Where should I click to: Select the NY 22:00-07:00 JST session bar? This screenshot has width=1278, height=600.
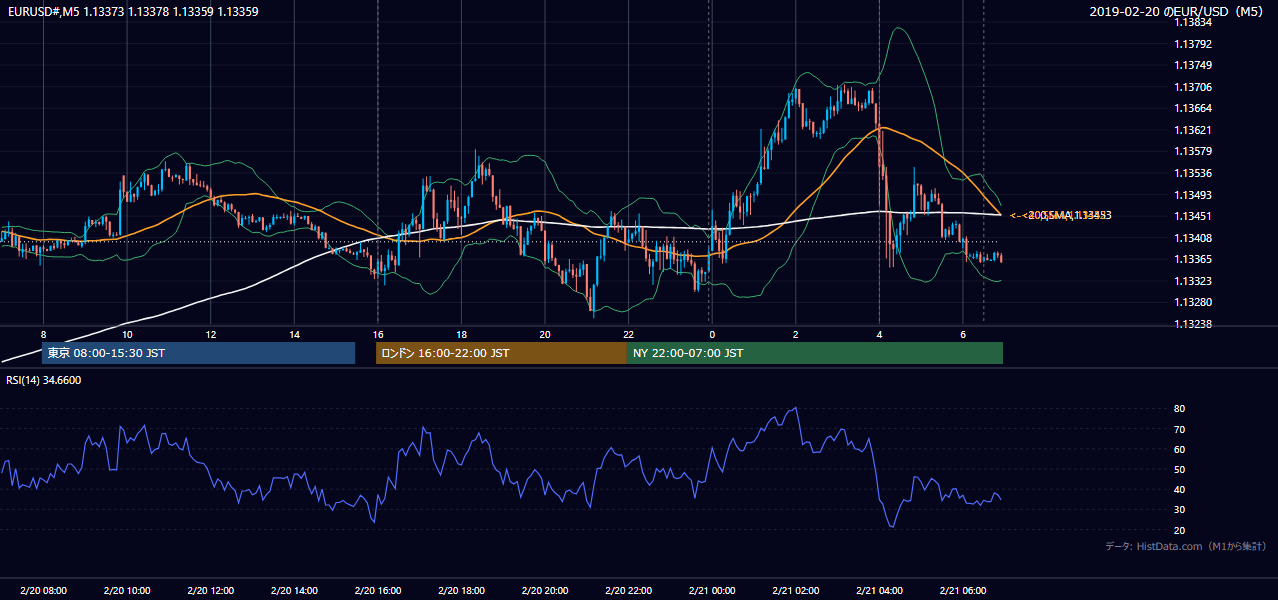pos(815,353)
